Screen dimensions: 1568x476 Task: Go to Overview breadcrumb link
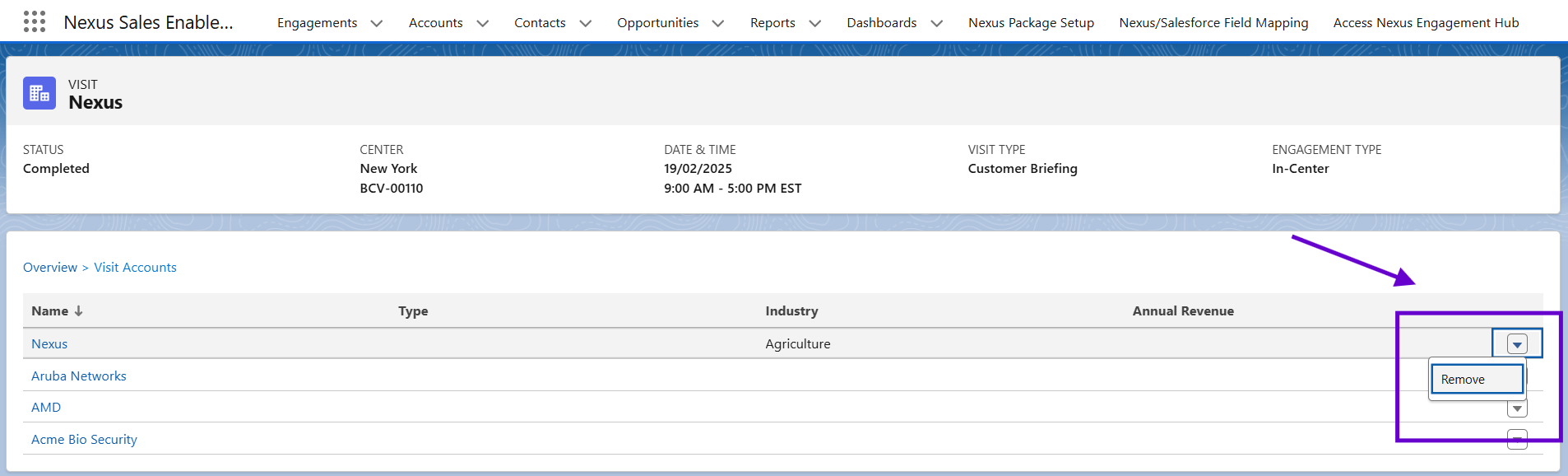click(x=50, y=268)
